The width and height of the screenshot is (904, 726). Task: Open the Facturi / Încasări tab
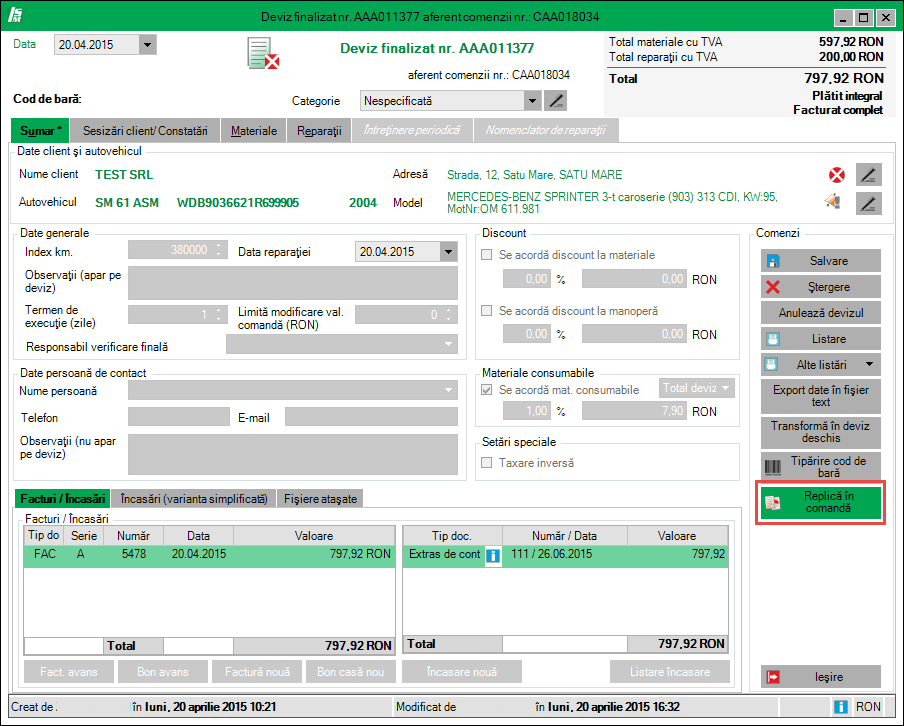62,499
